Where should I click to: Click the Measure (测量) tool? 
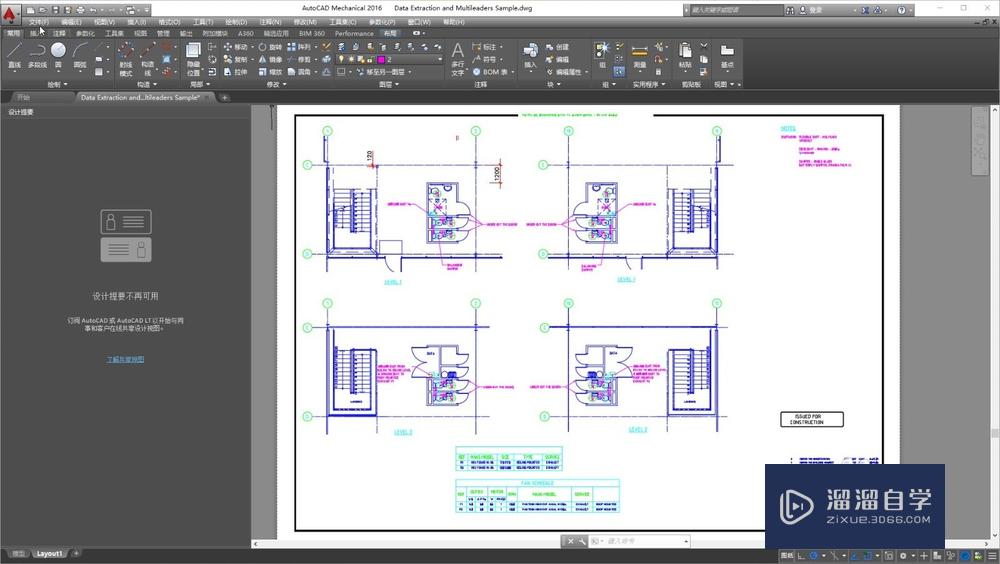[640, 56]
